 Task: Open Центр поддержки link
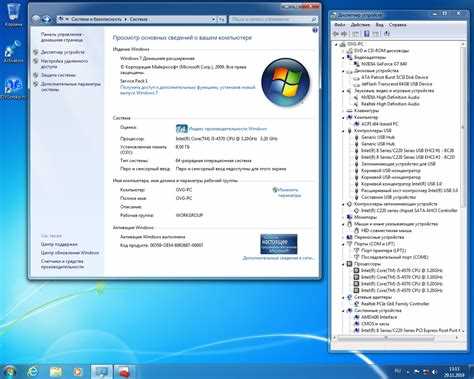(59, 244)
